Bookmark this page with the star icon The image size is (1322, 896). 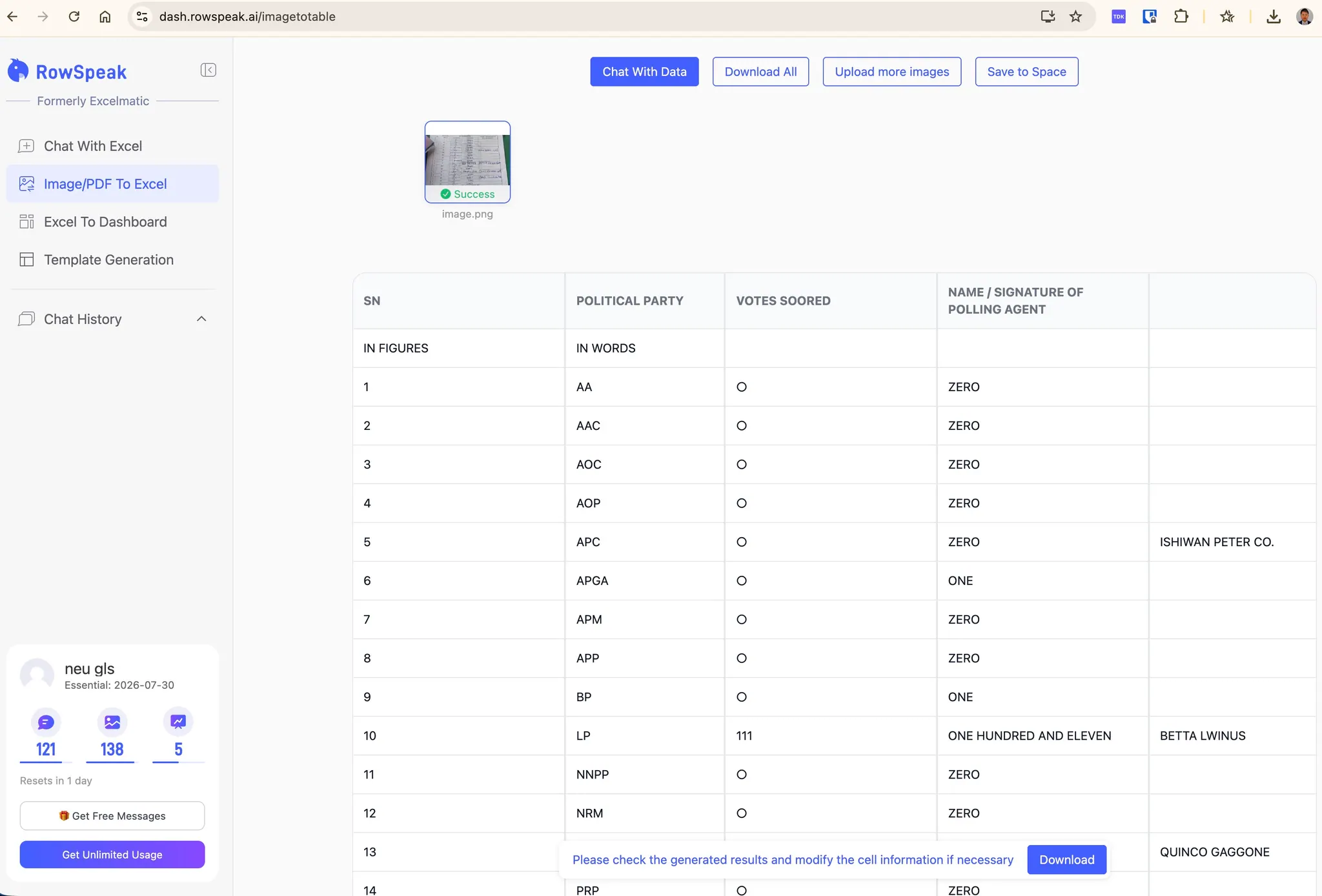click(x=1075, y=17)
